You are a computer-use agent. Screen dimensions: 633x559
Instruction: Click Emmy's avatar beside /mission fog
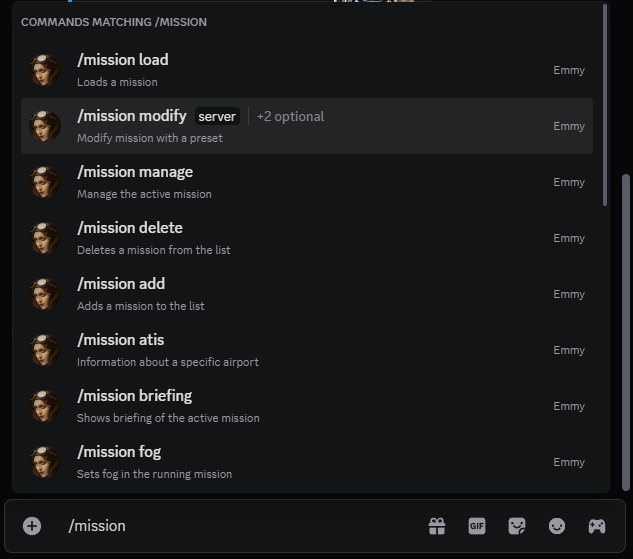46,462
